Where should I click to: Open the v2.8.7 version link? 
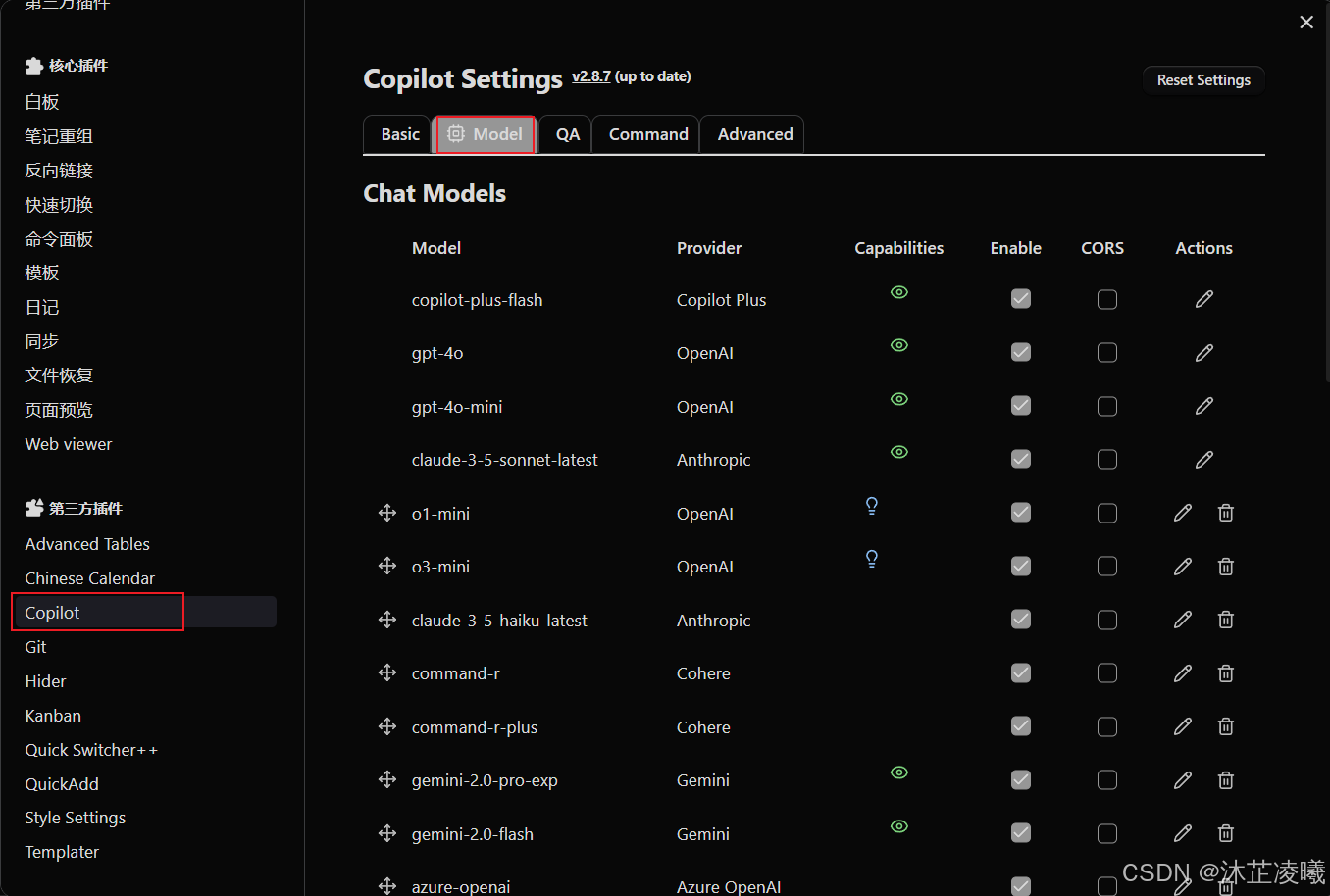(591, 76)
